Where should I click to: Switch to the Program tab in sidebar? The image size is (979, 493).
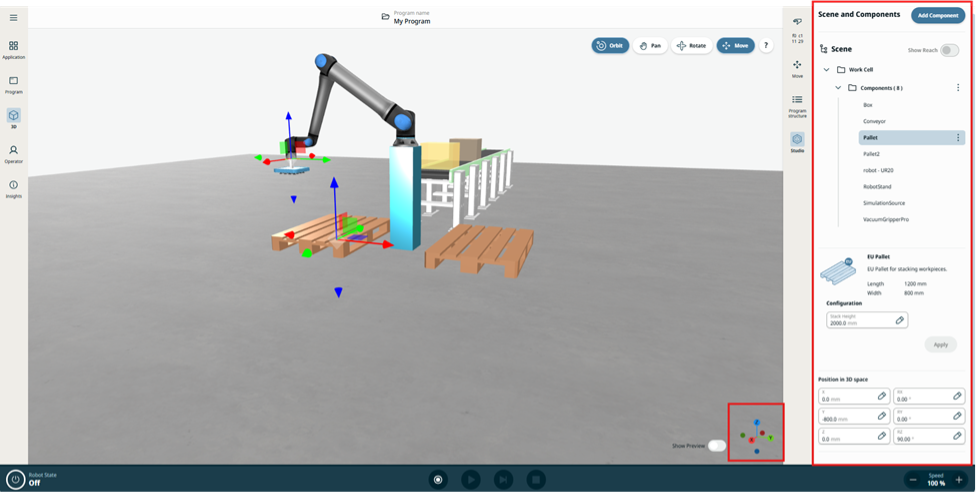(13, 84)
